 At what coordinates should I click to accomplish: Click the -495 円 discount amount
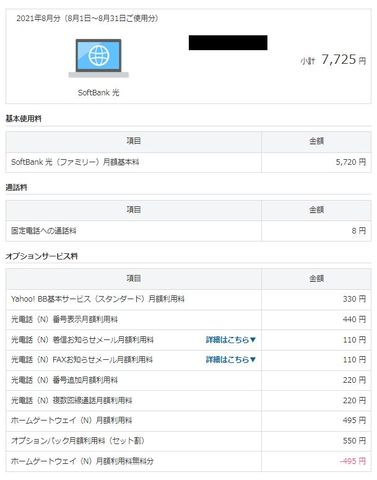pos(353,461)
